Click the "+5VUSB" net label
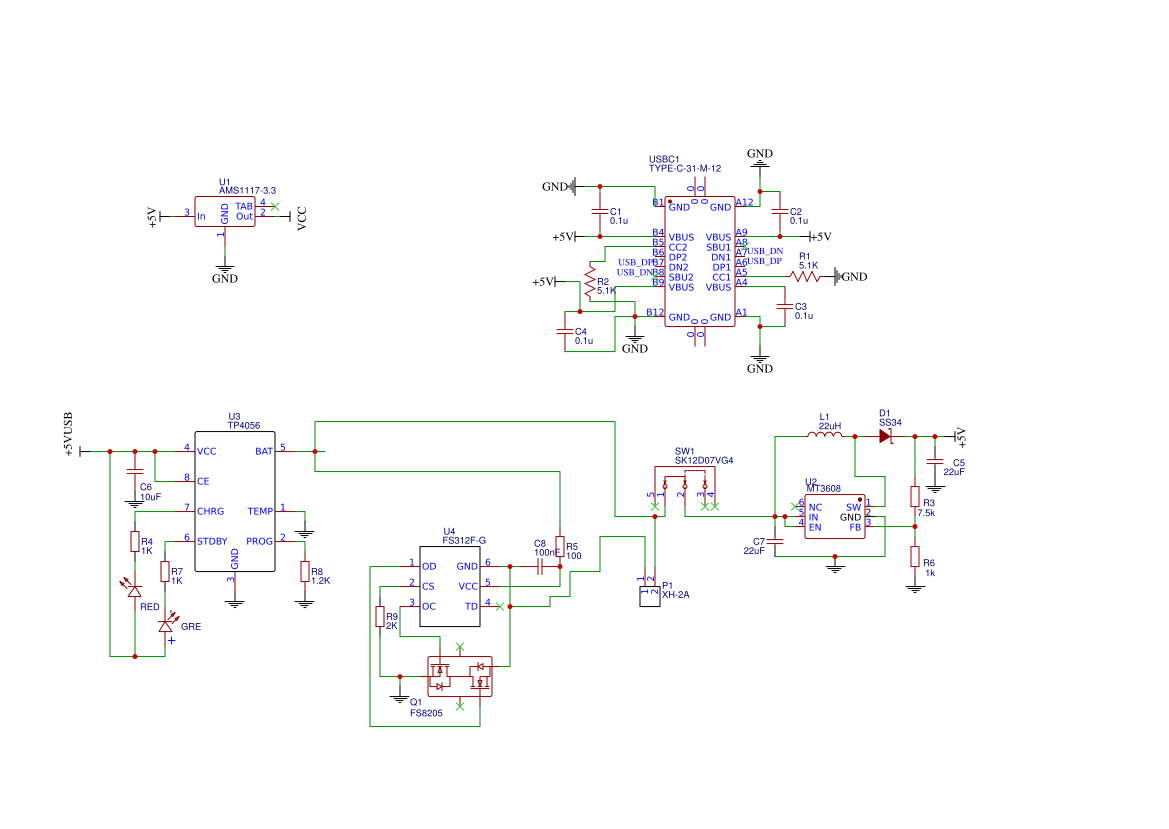This screenshot has height=829, width=1169. [x=69, y=434]
